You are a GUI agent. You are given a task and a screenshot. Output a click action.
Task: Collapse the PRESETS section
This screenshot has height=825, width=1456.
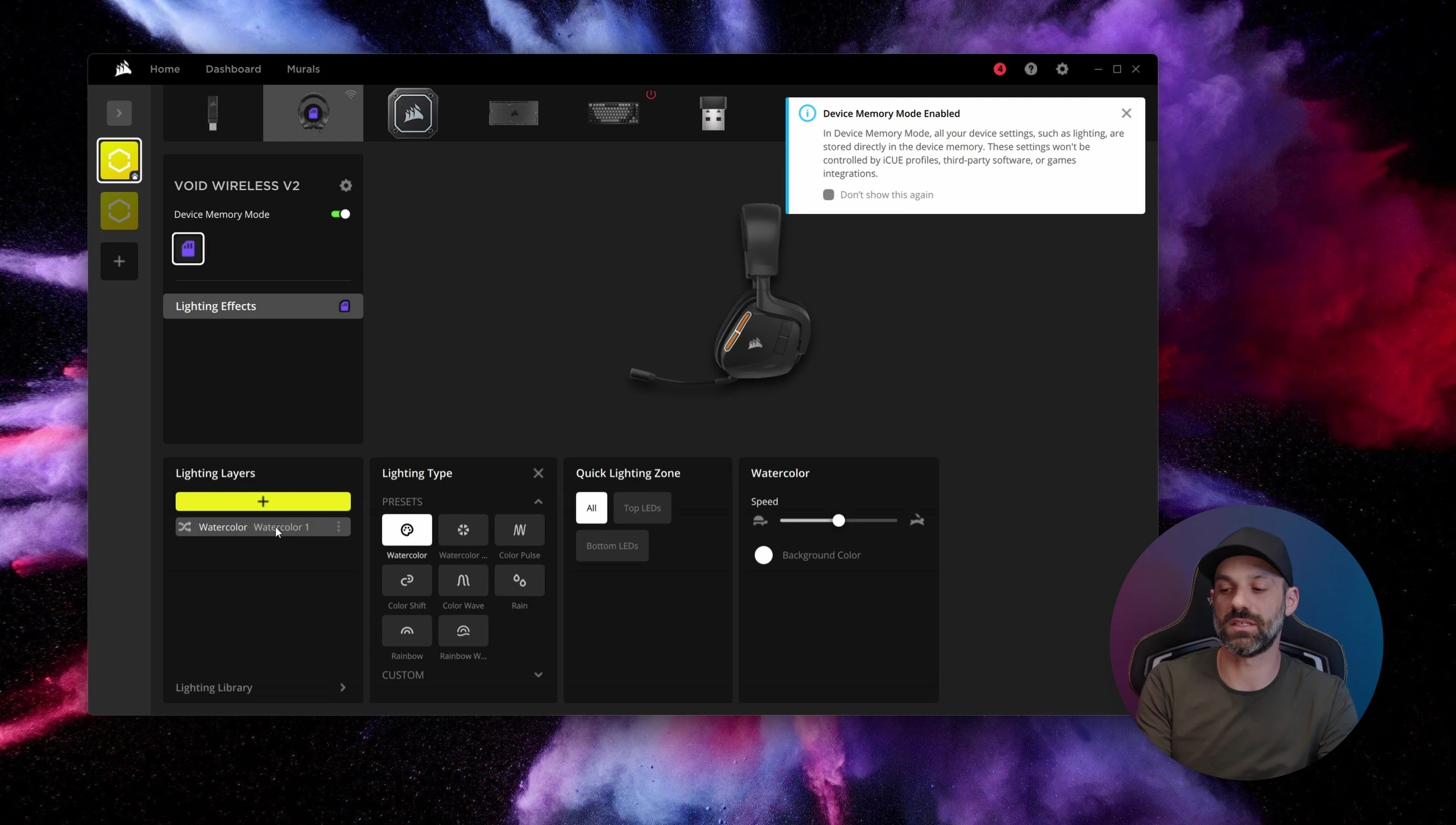538,502
